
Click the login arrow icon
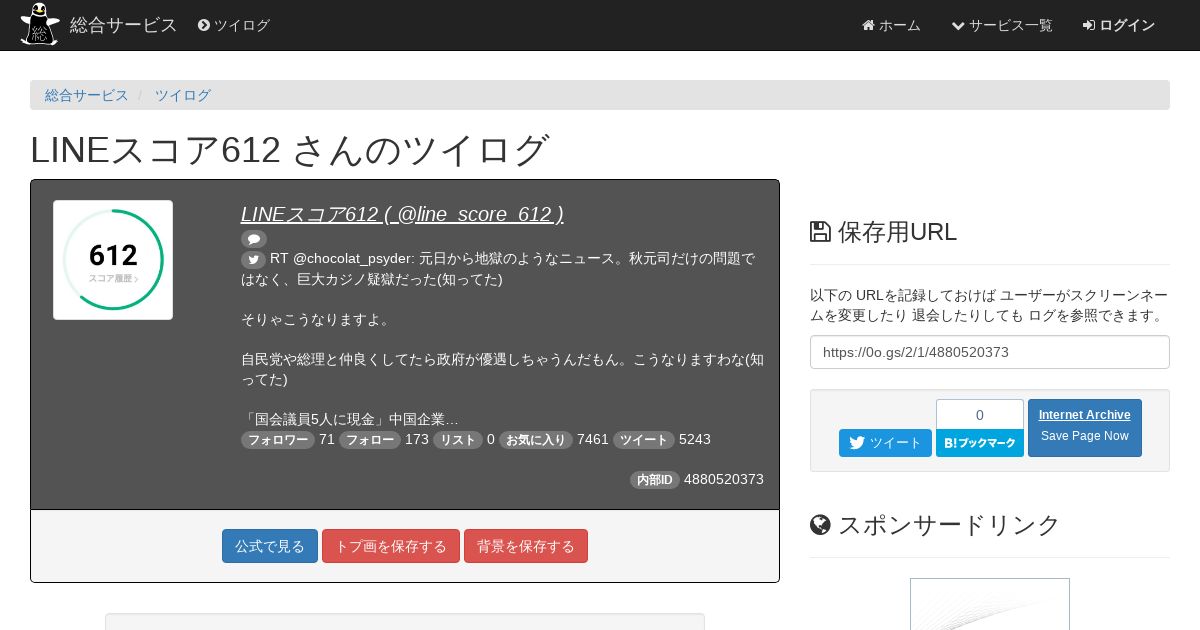coord(1089,25)
